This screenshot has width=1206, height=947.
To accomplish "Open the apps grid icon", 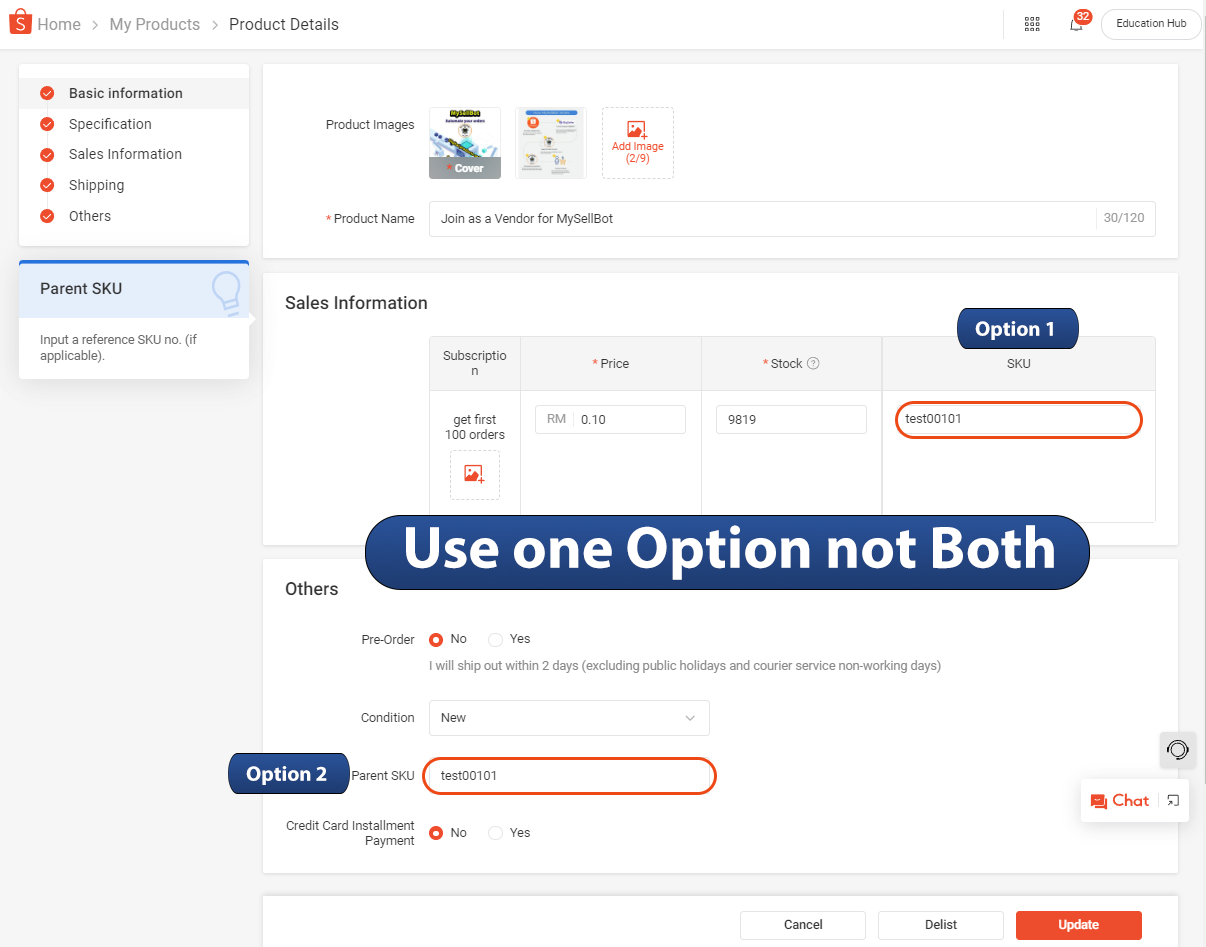I will (x=1032, y=24).
